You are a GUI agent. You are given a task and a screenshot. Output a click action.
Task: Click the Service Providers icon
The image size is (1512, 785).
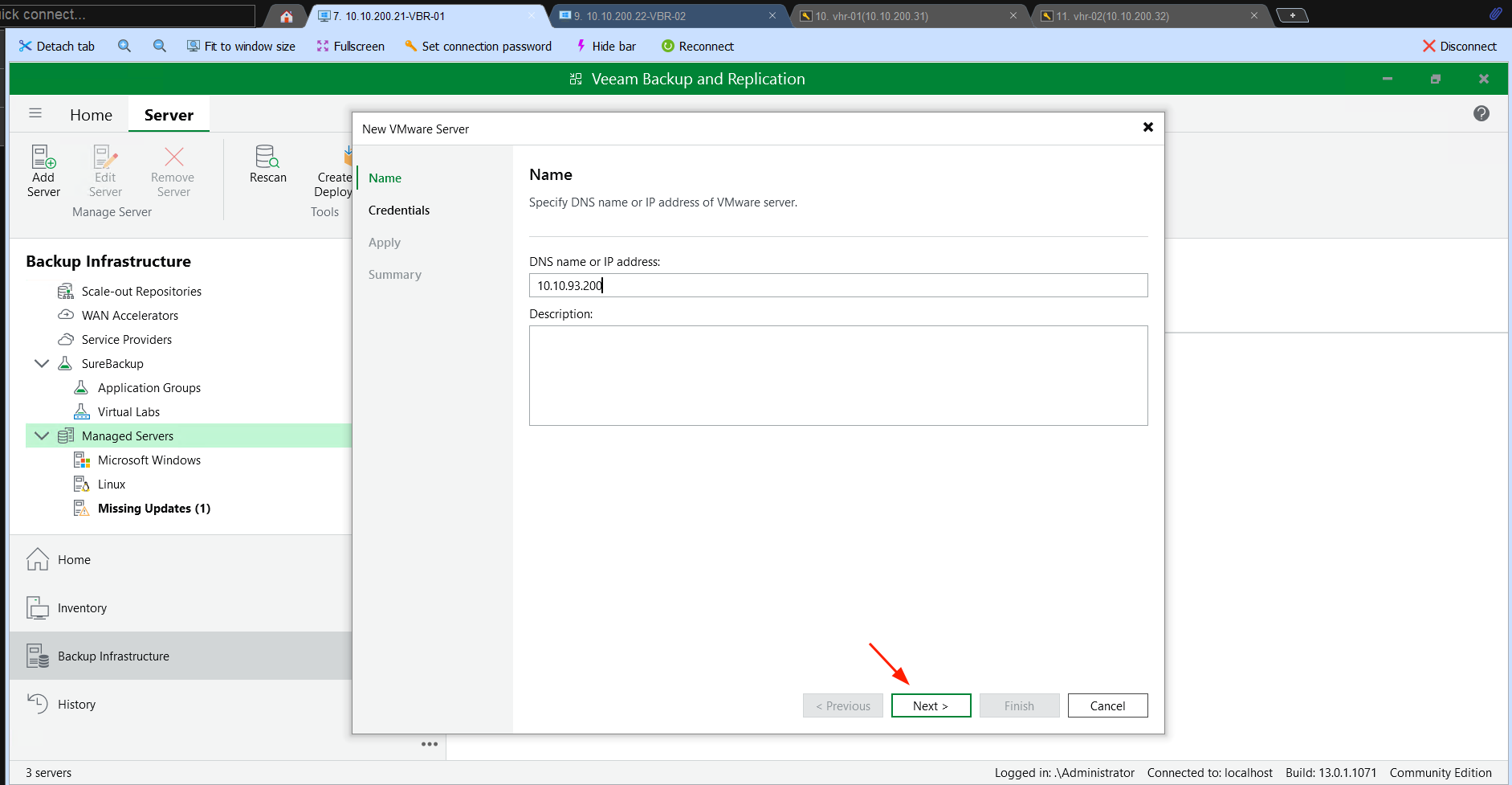click(66, 339)
